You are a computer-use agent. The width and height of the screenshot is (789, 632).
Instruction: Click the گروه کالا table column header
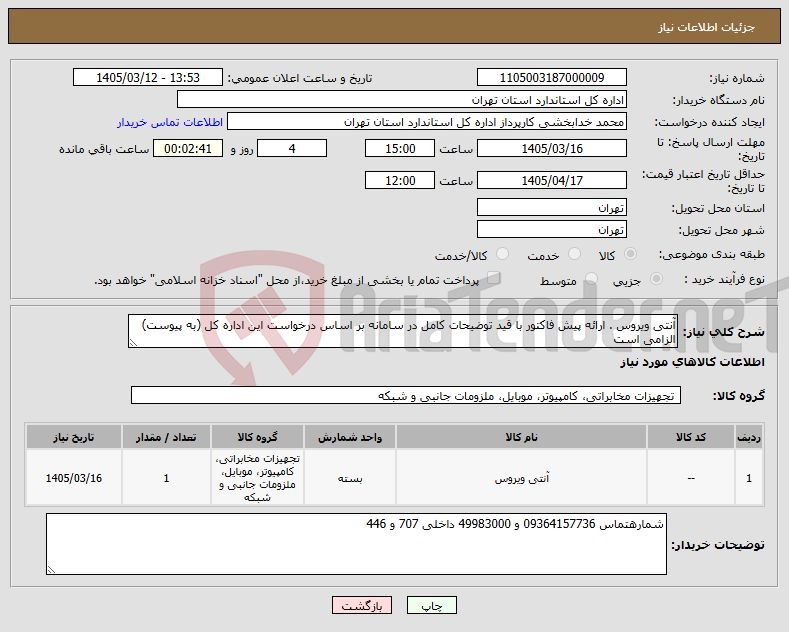click(257, 437)
